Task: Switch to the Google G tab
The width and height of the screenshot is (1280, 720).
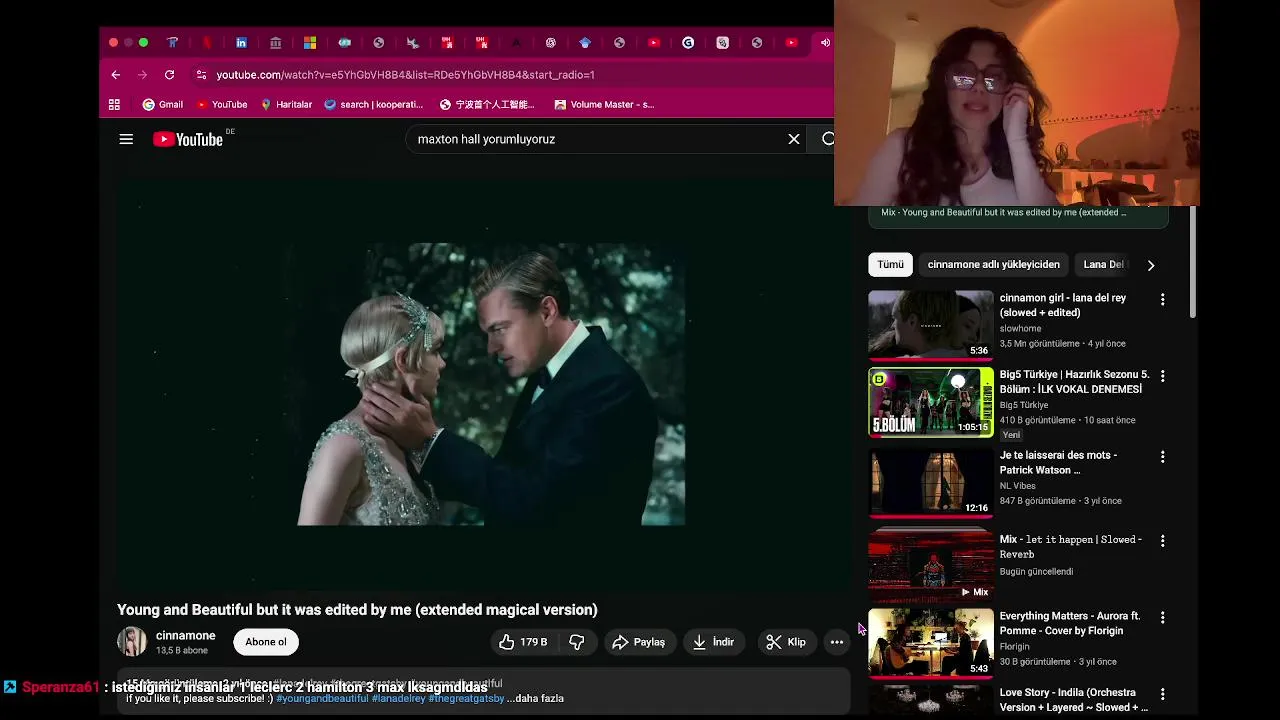Action: [x=688, y=43]
